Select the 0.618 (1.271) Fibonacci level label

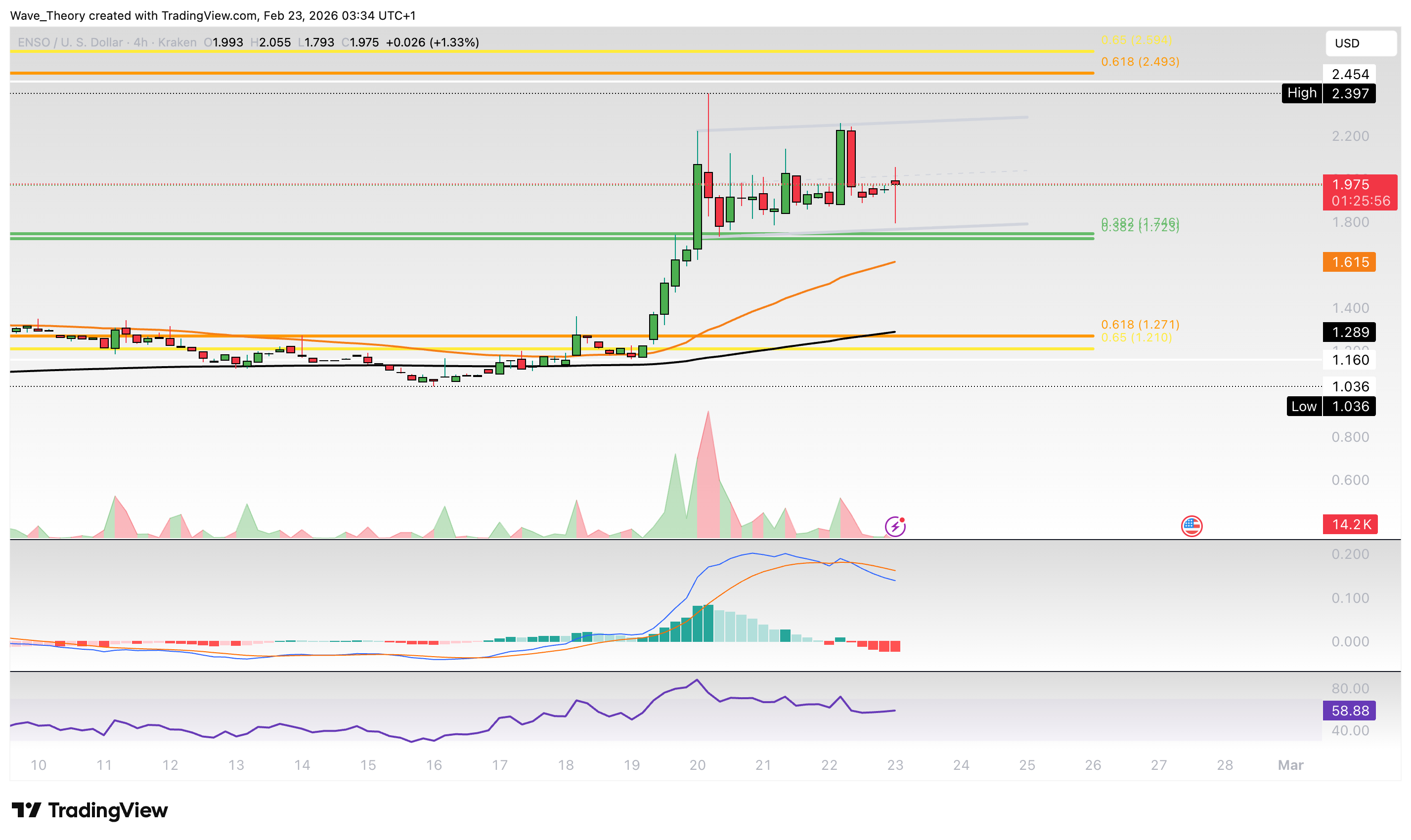click(x=1140, y=324)
